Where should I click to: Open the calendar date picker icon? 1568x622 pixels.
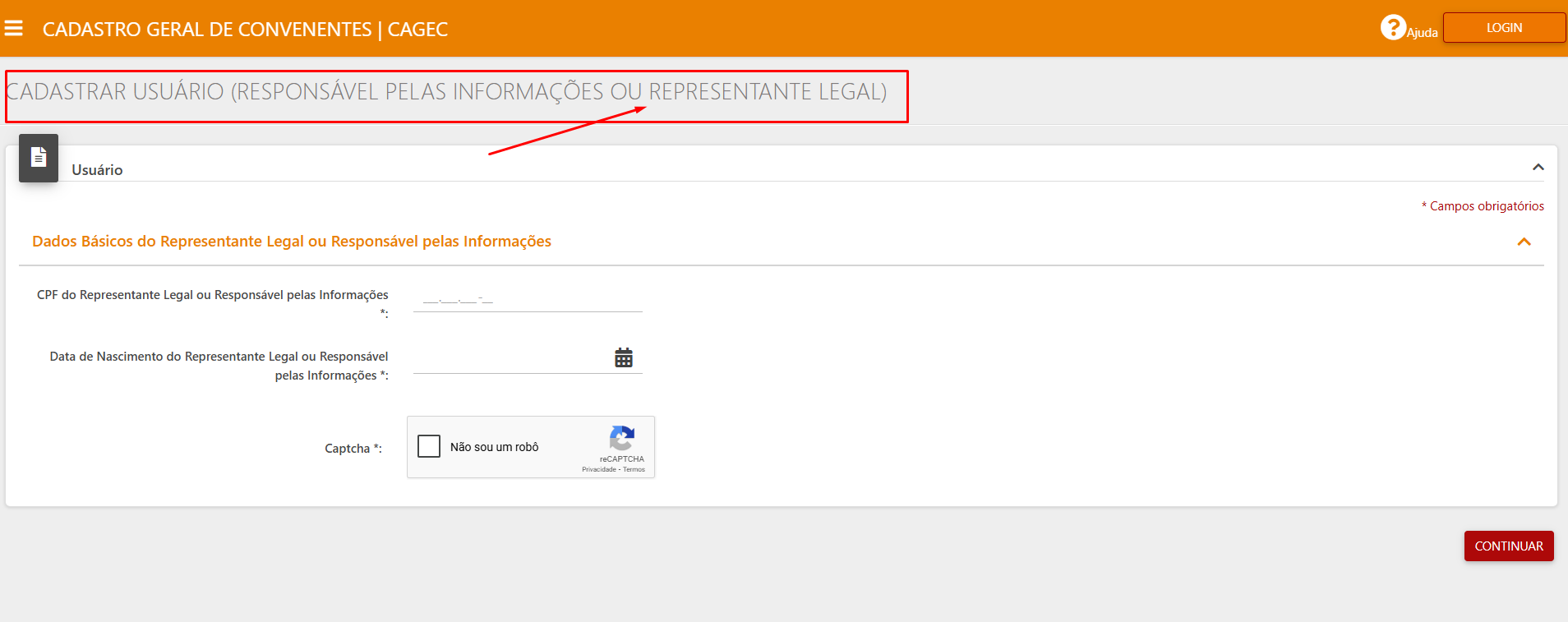point(624,357)
